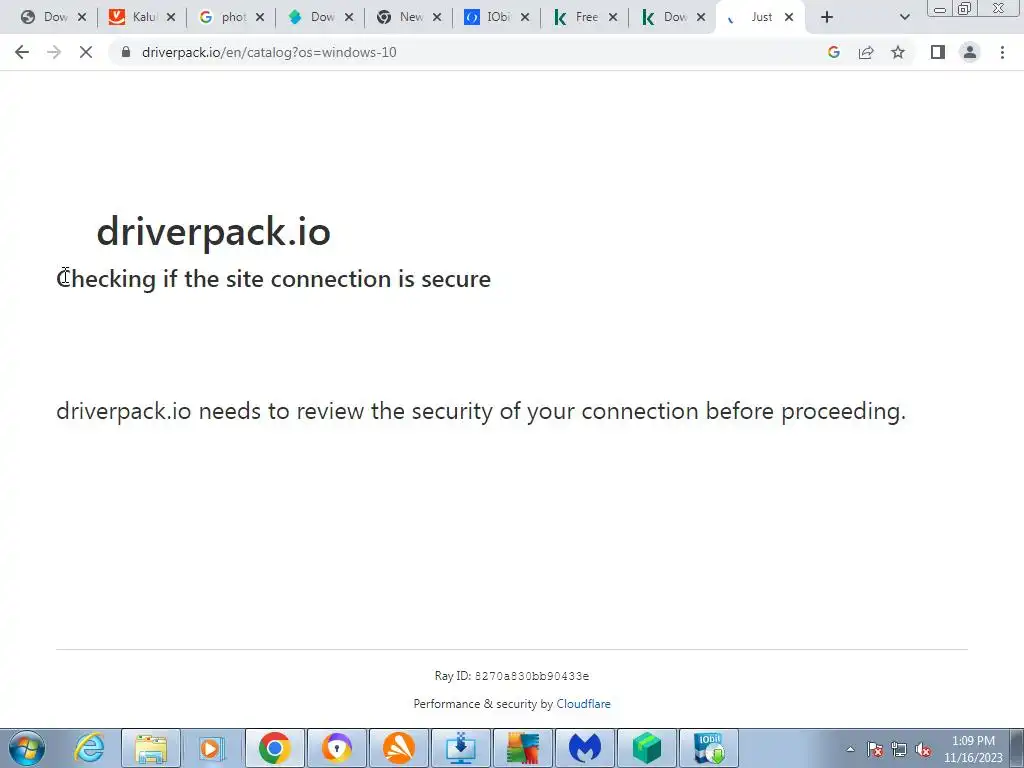Go back to the previous page
Viewport: 1024px width, 768px height.
click(x=22, y=52)
